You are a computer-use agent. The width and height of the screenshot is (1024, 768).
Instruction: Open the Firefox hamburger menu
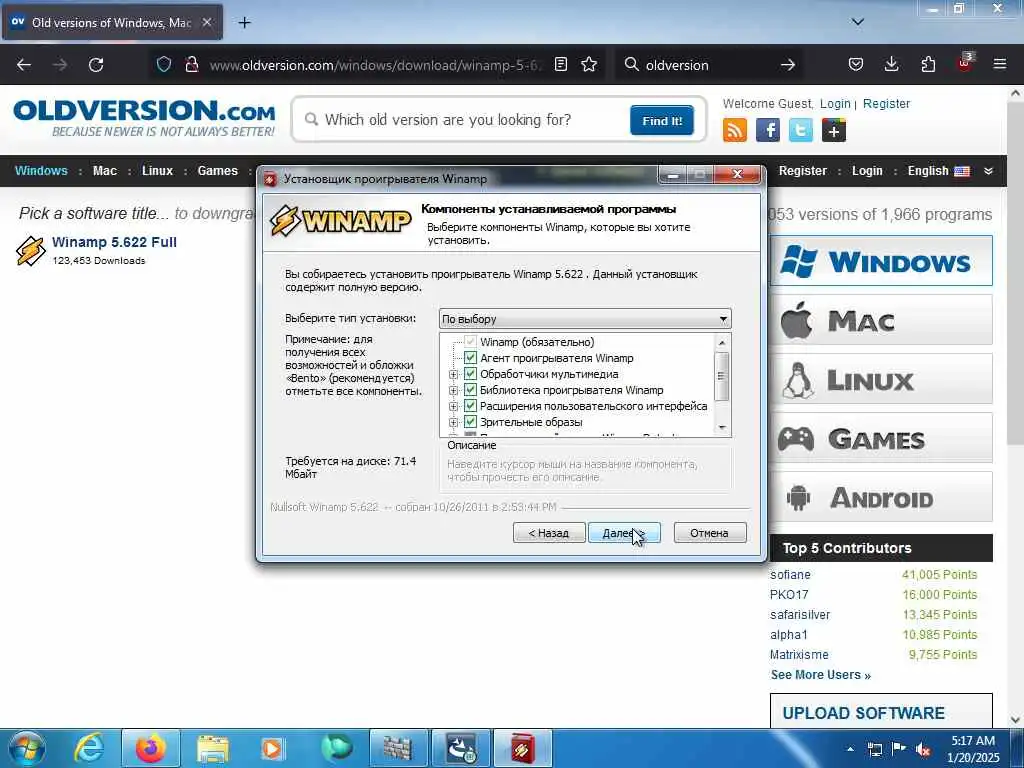click(1000, 64)
